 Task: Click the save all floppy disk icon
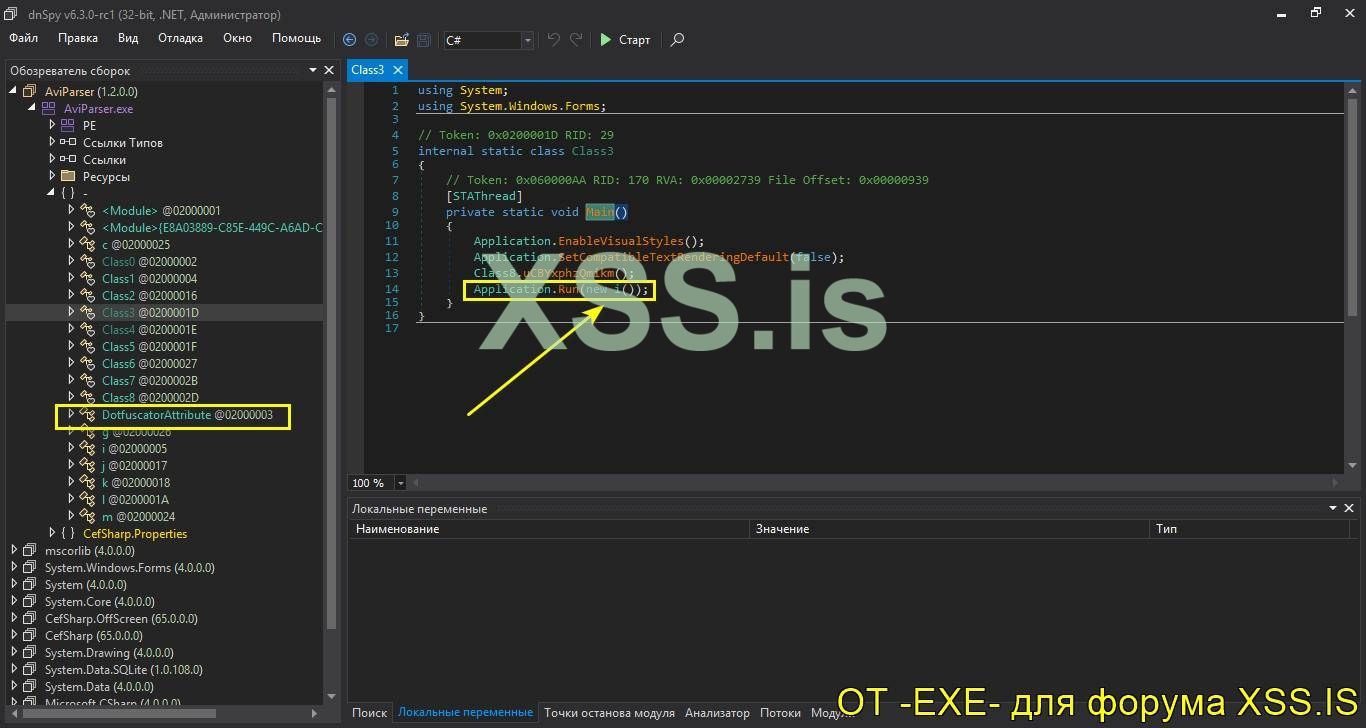(423, 40)
